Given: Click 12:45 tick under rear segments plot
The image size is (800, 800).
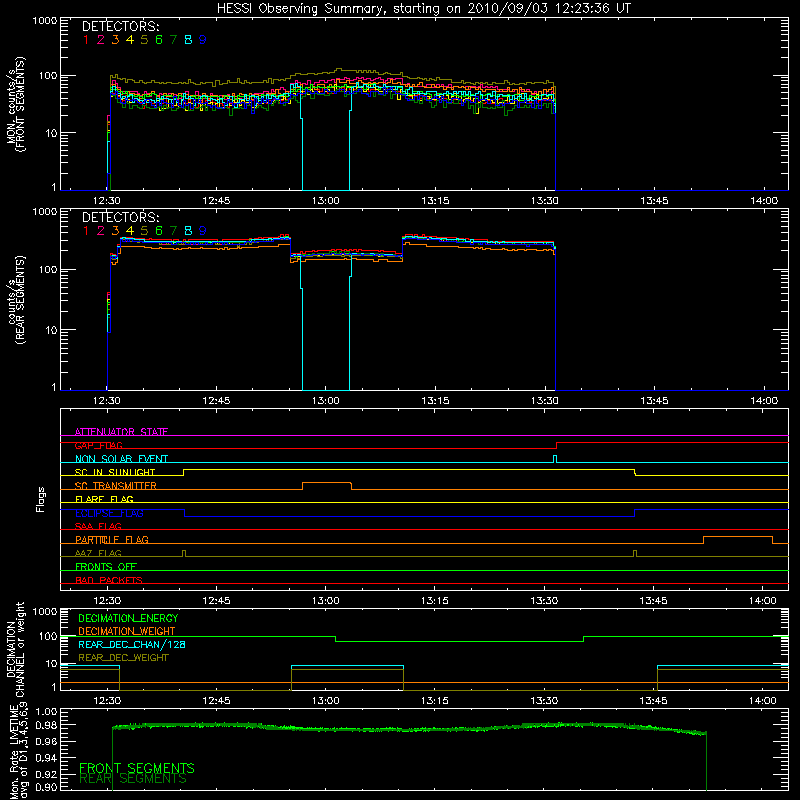Looking at the screenshot, I should coord(216,401).
